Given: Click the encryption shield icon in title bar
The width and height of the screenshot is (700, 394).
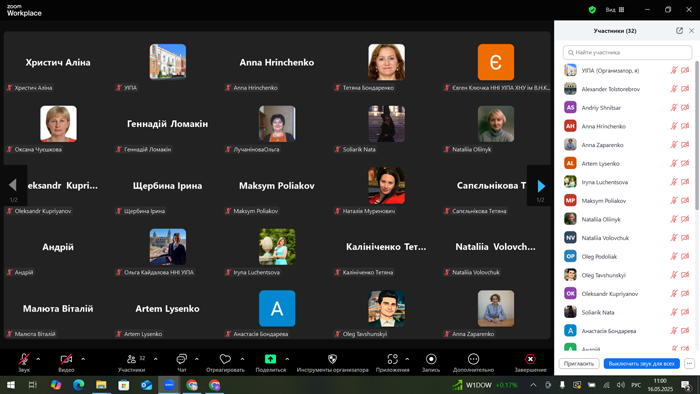Looking at the screenshot, I should point(592,9).
